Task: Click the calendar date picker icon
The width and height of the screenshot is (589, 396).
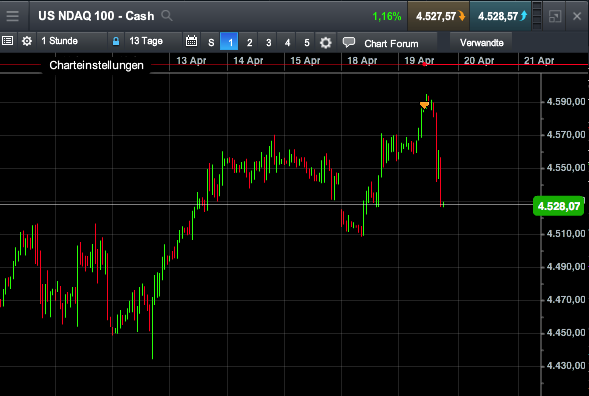Action: click(x=191, y=41)
